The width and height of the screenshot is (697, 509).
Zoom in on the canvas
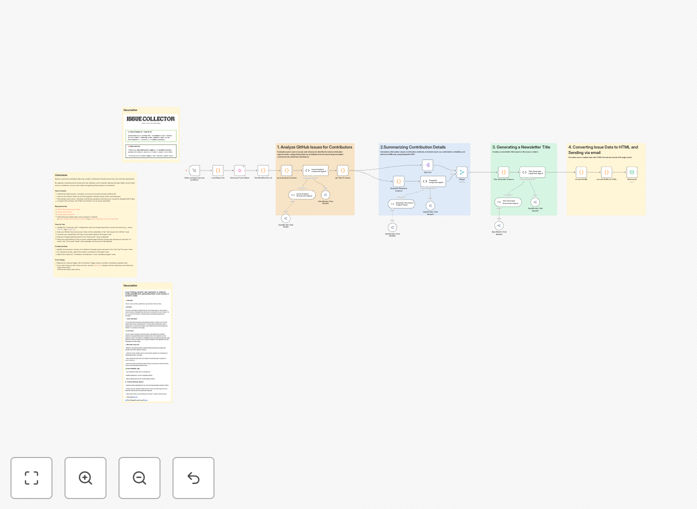click(85, 478)
